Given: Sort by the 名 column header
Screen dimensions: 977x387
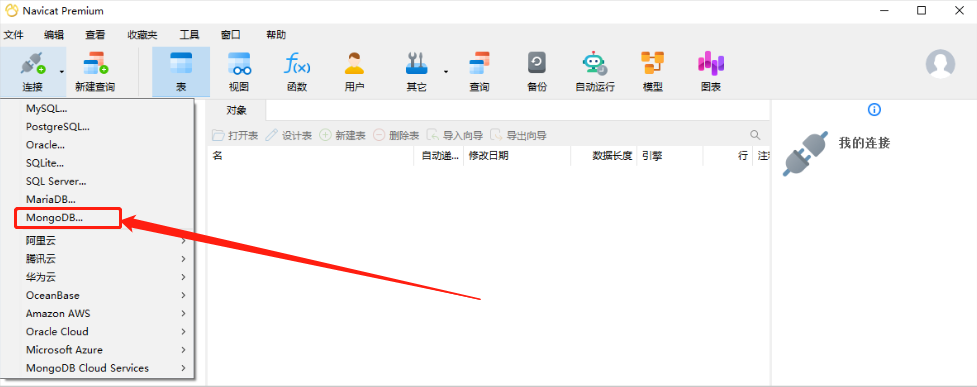Looking at the screenshot, I should 310,156.
